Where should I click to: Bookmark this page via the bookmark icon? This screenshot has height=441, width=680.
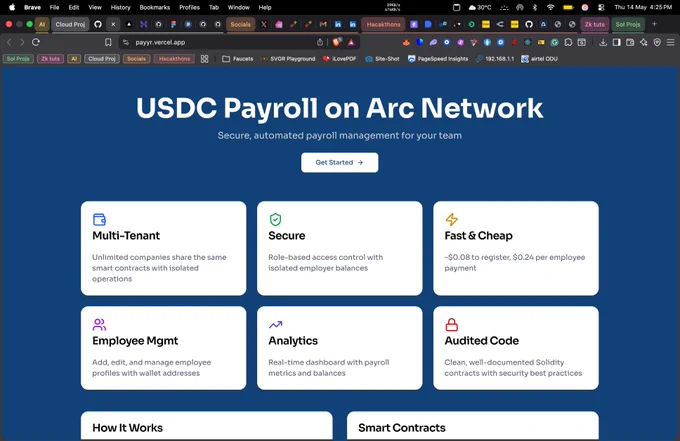[x=108, y=42]
